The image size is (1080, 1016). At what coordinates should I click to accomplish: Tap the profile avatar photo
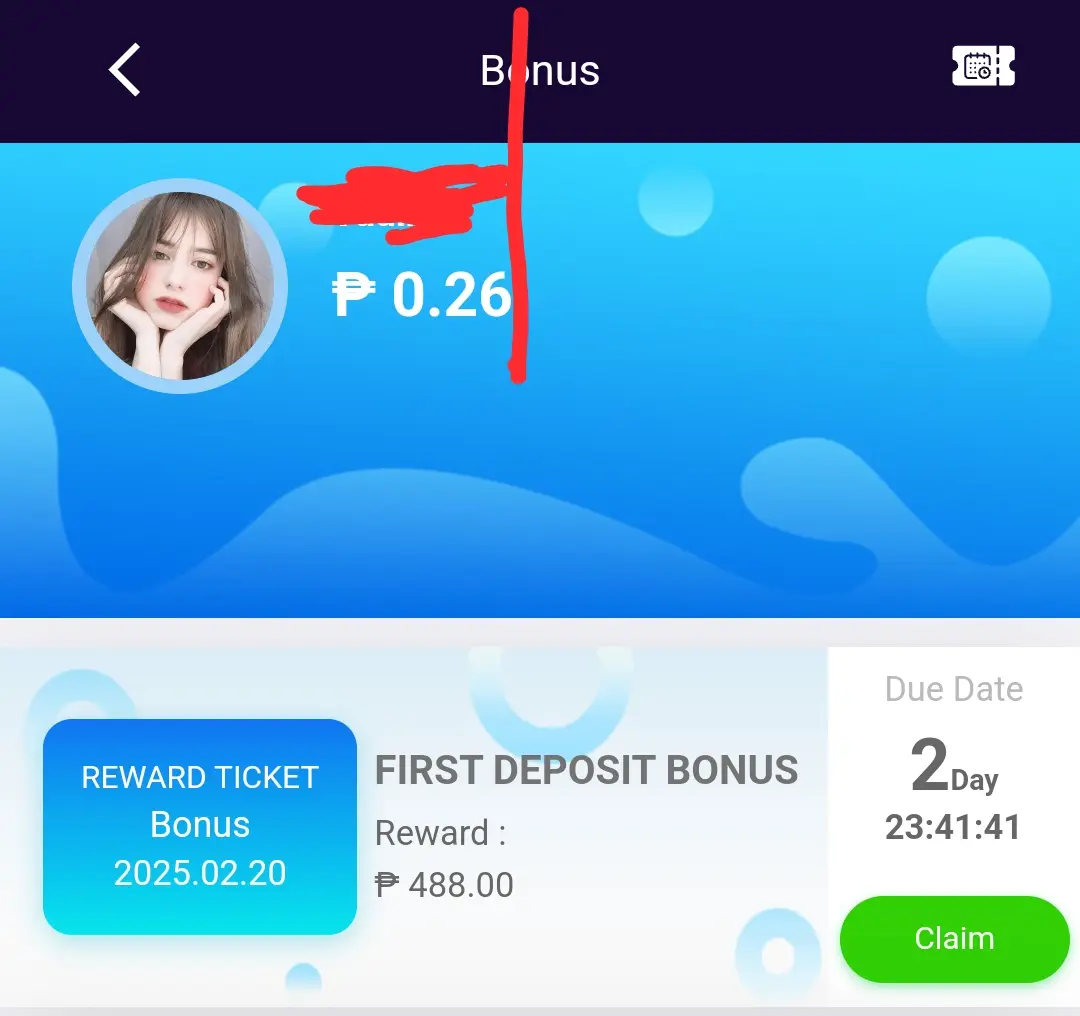(x=180, y=286)
